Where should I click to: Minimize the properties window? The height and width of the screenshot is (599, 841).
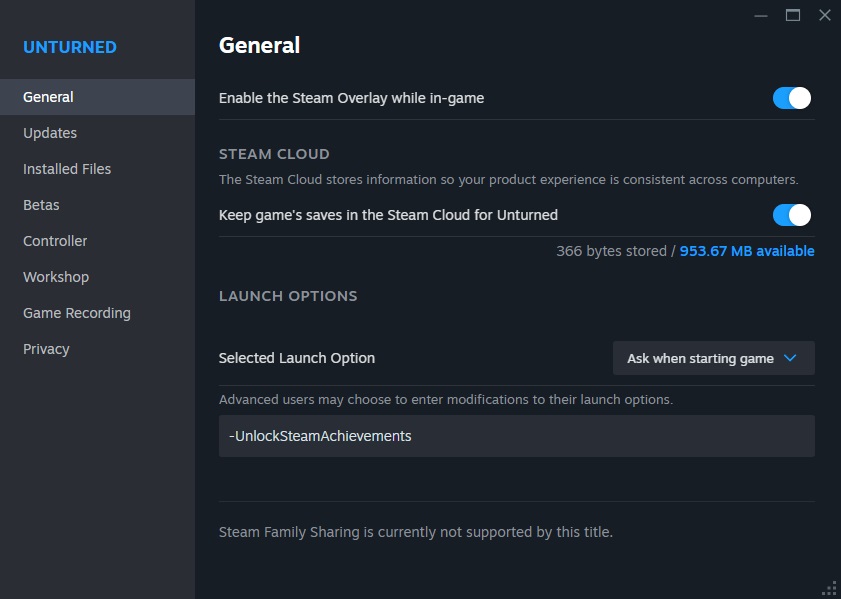(x=761, y=15)
